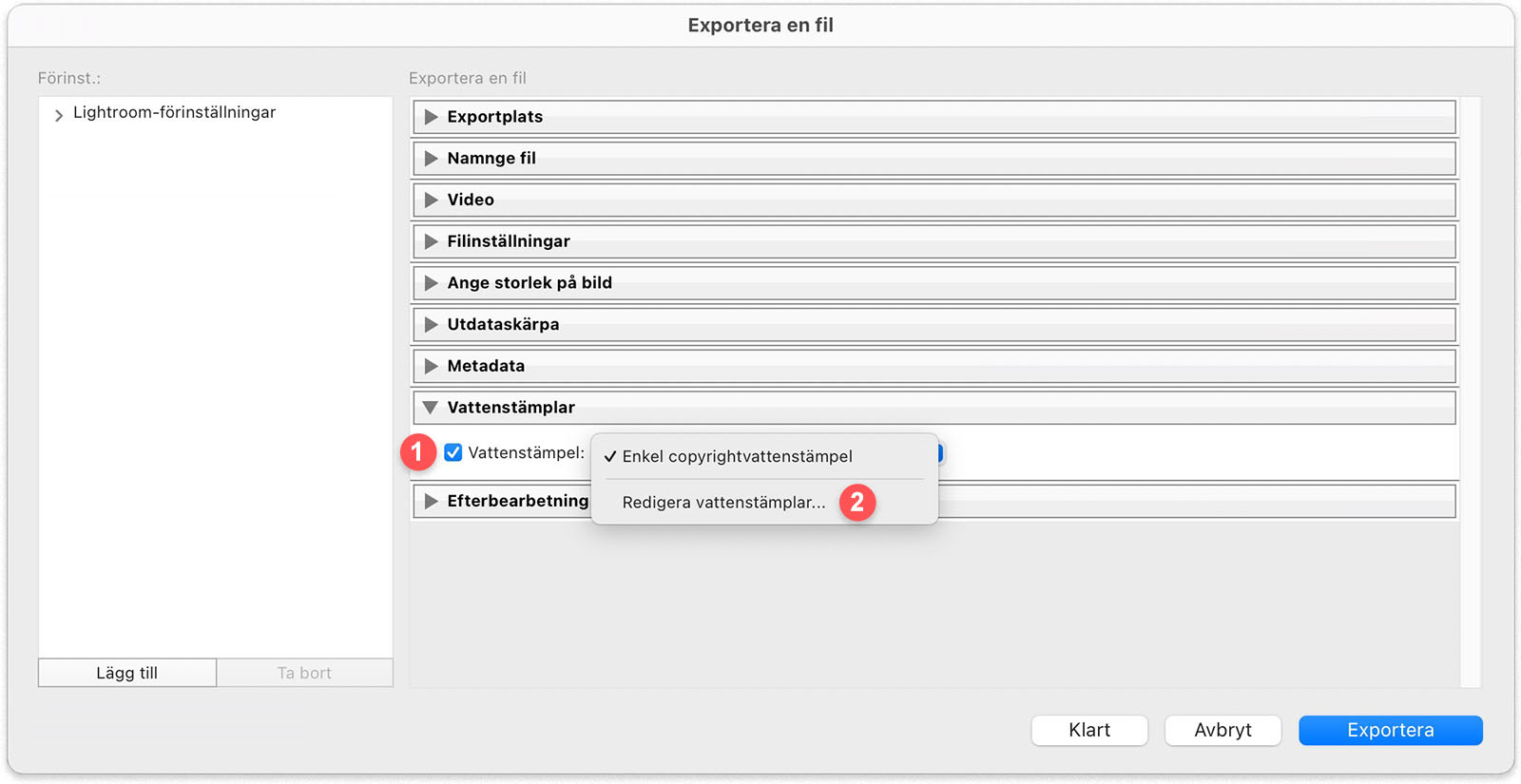1521x784 pixels.
Task: Choose Redigera vattenstämplar in the dropdown
Action: [724, 502]
